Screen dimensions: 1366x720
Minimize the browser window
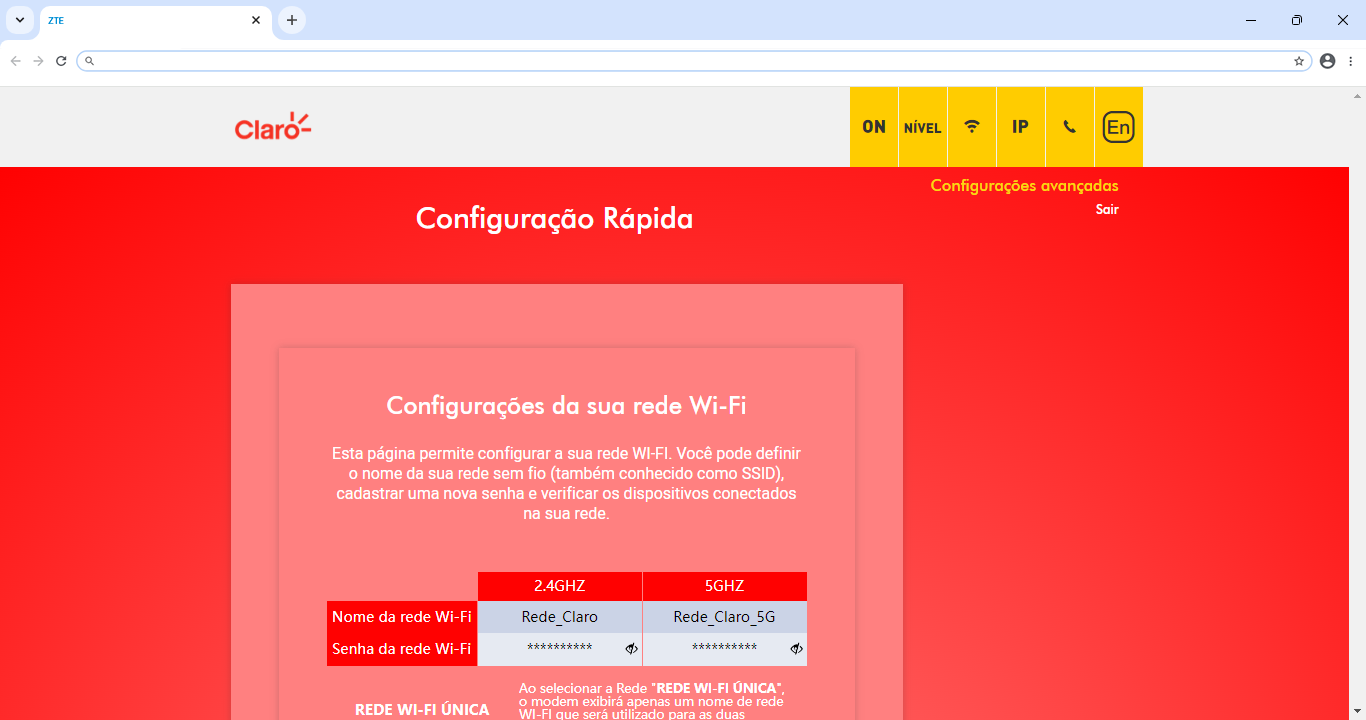click(x=1251, y=20)
